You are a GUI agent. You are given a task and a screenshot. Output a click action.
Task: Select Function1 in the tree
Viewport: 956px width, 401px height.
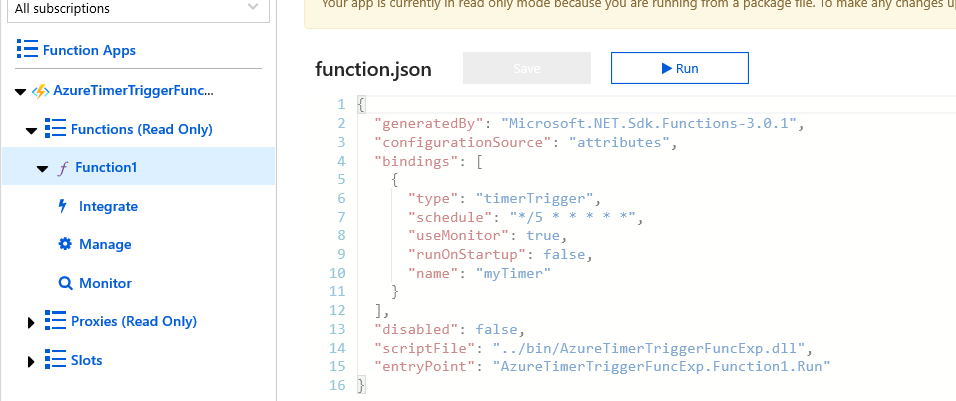[106, 168]
